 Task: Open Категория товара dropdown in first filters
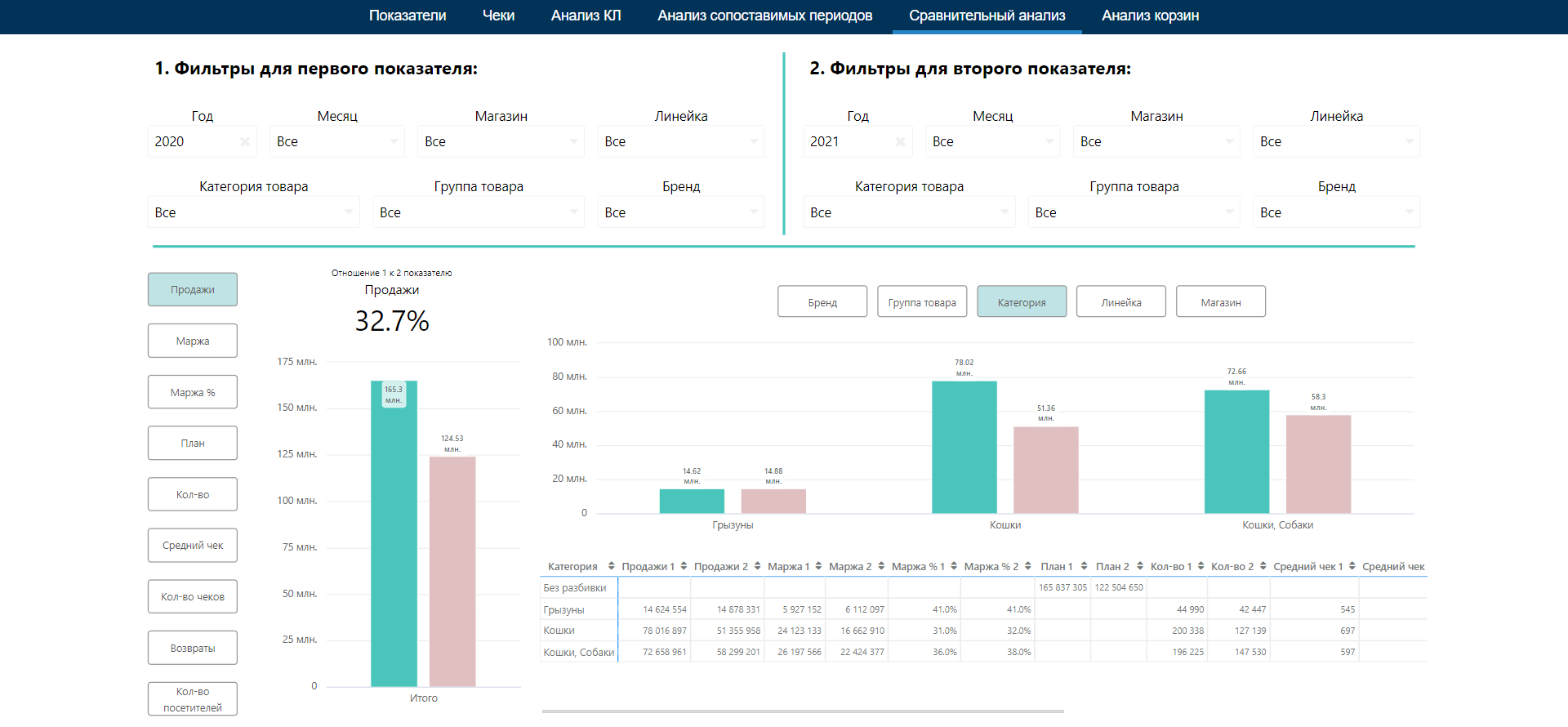coord(254,212)
